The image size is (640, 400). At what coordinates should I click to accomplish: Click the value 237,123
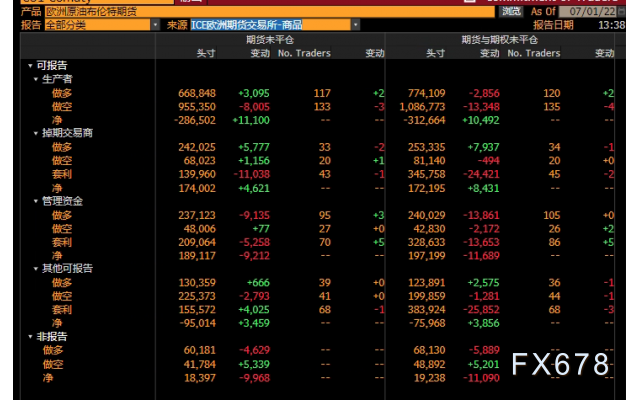[x=197, y=215]
